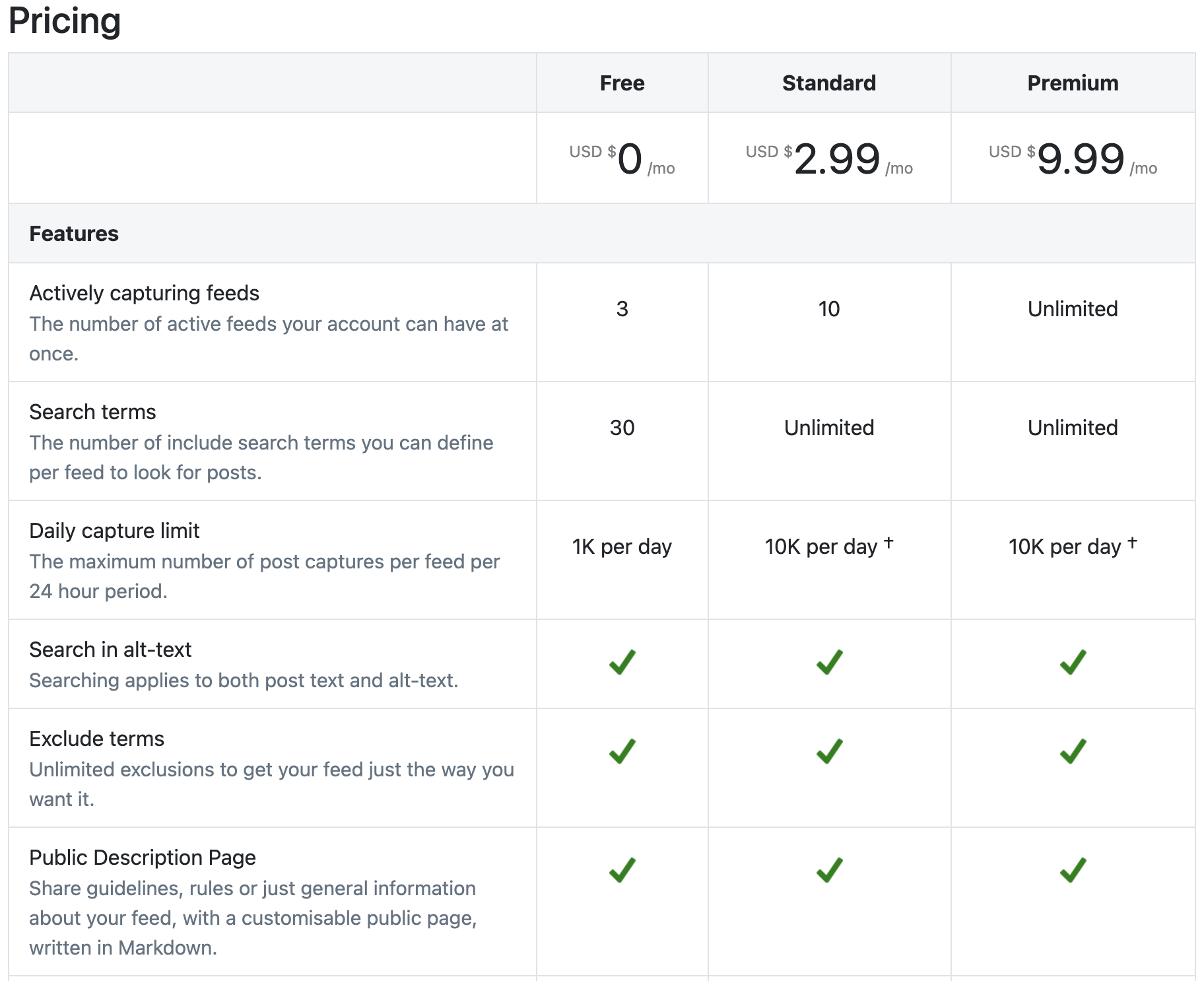
Task: Select the Standard plan column header
Action: pyautogui.click(x=829, y=83)
